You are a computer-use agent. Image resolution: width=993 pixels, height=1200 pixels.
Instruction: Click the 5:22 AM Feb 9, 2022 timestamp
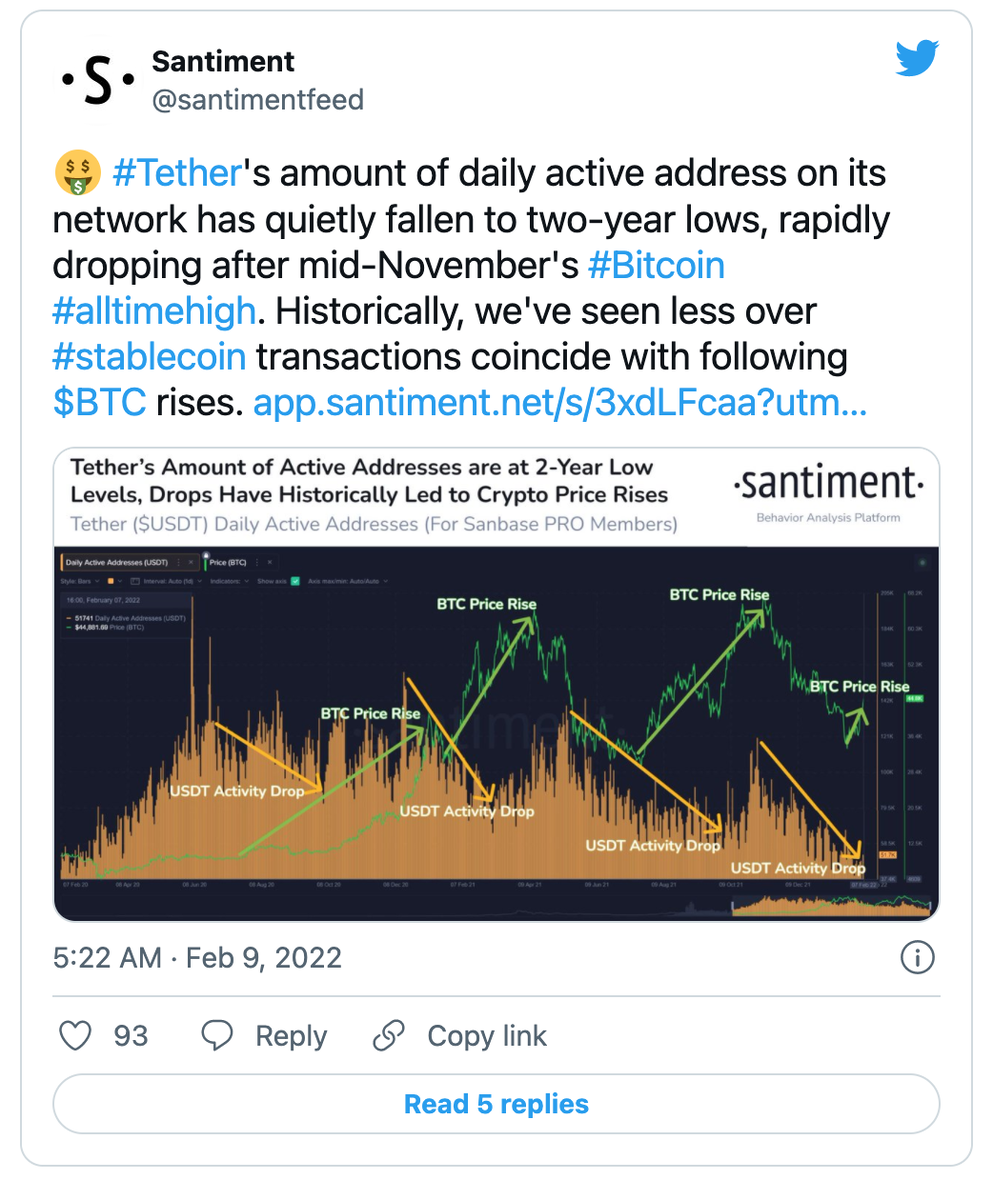pyautogui.click(x=197, y=958)
